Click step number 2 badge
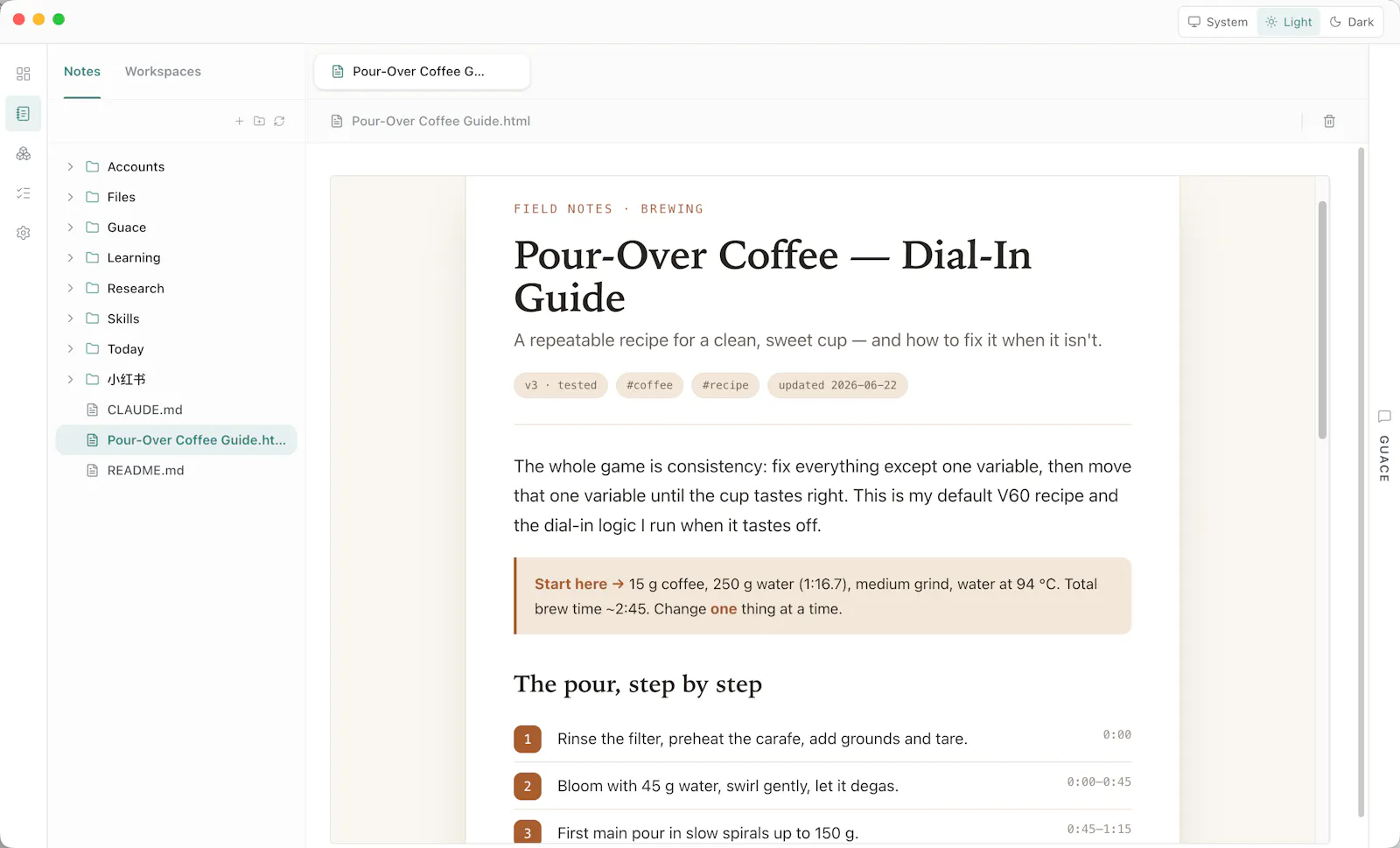 528,787
